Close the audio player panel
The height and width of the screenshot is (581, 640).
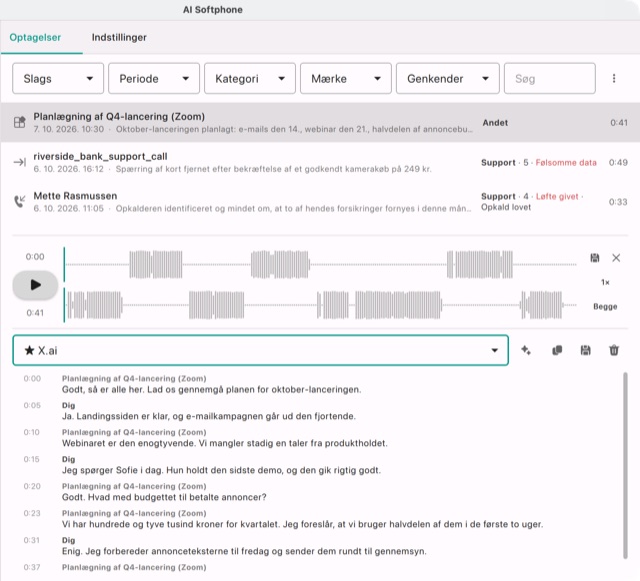coord(616,258)
